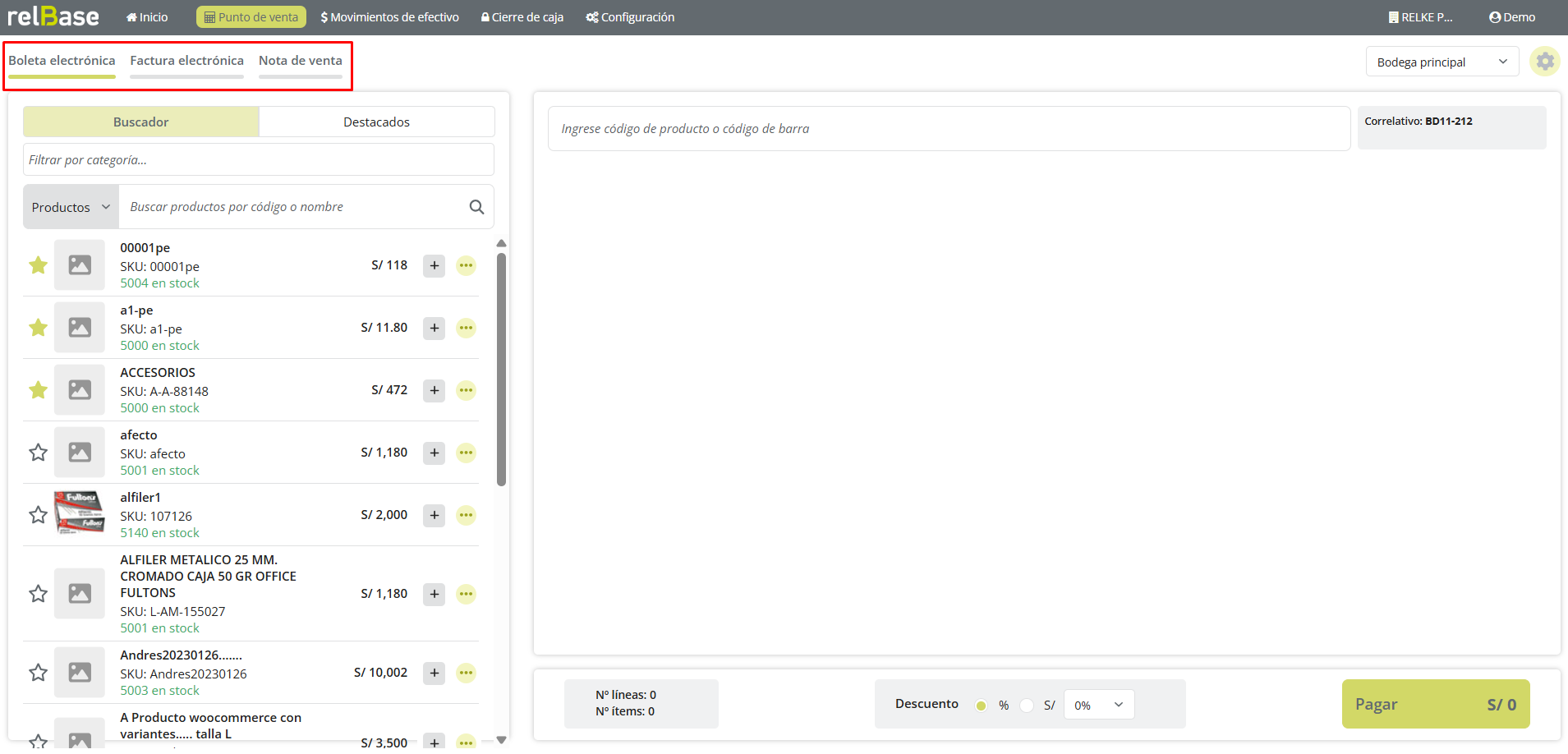The height and width of the screenshot is (754, 1568).
Task: Click the product search magnifier icon
Action: 476,207
